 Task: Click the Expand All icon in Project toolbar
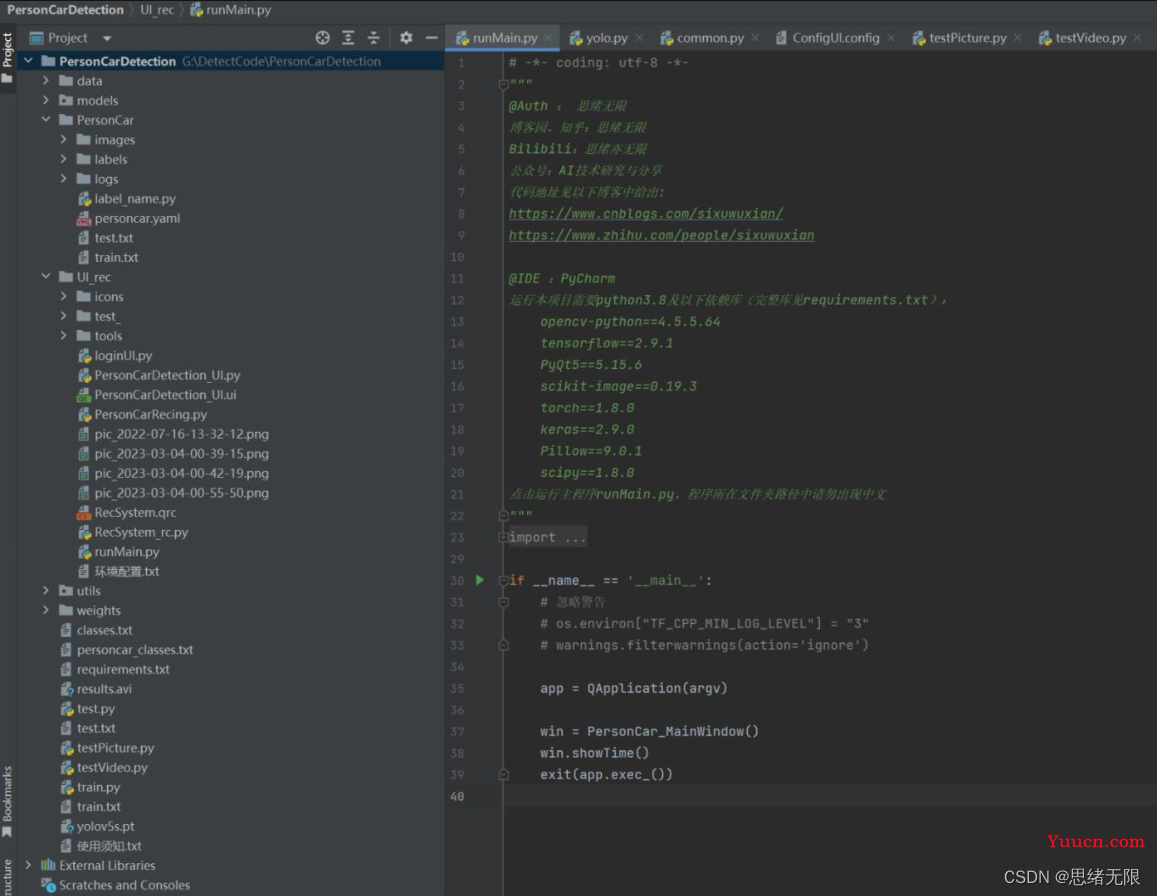(348, 38)
